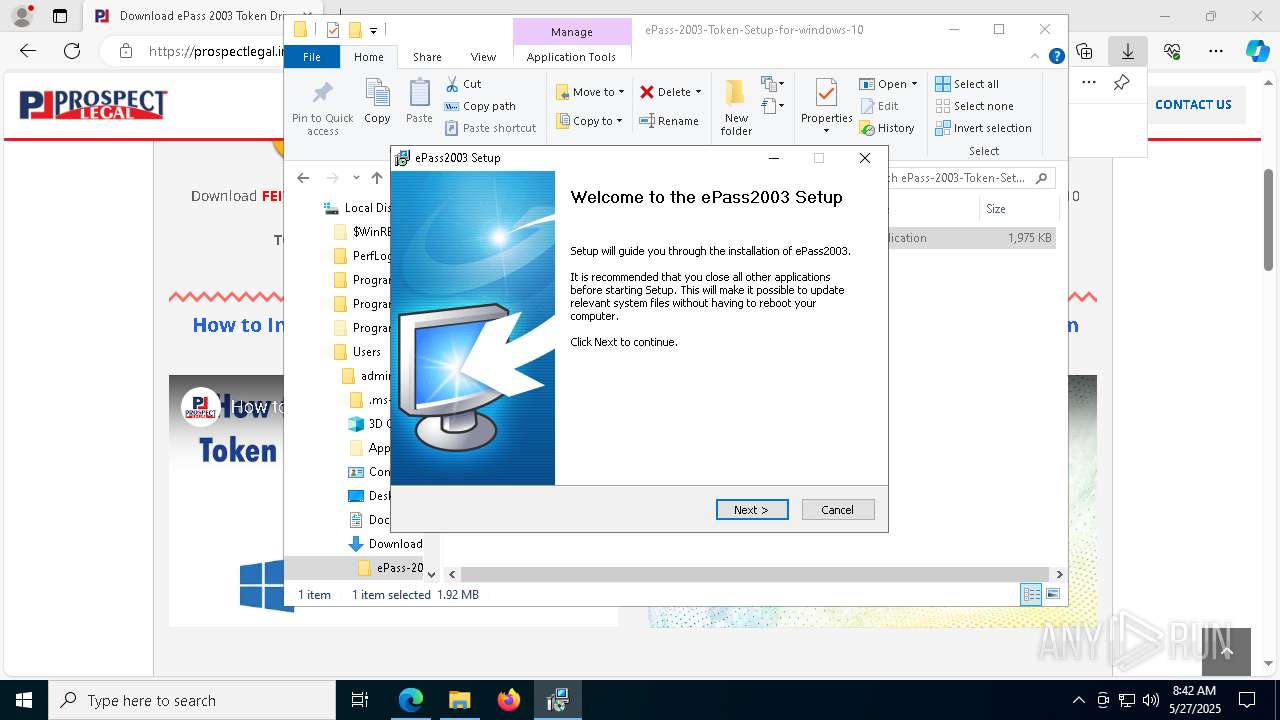Image resolution: width=1280 pixels, height=720 pixels.
Task: Click Explorer up directory arrow
Action: click(x=377, y=178)
